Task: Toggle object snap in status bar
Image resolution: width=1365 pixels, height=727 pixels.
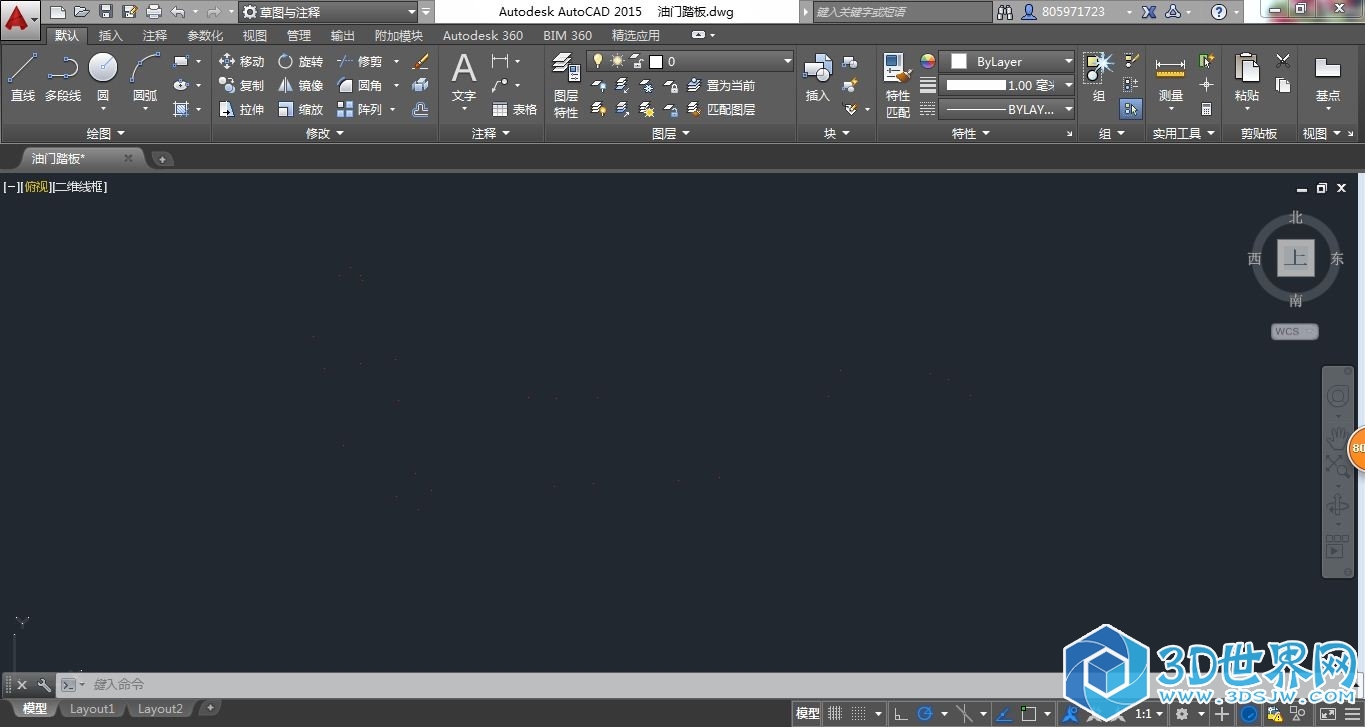Action: [x=1028, y=714]
